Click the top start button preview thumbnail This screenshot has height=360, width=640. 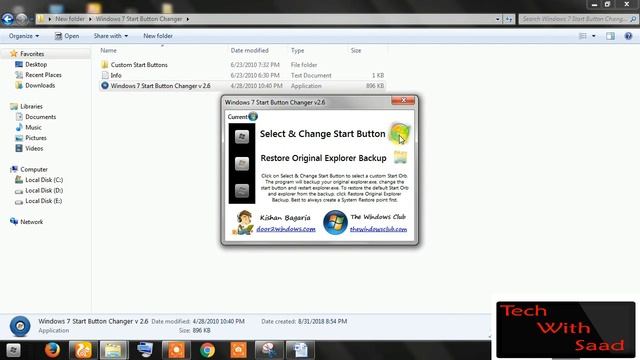pyautogui.click(x=242, y=137)
